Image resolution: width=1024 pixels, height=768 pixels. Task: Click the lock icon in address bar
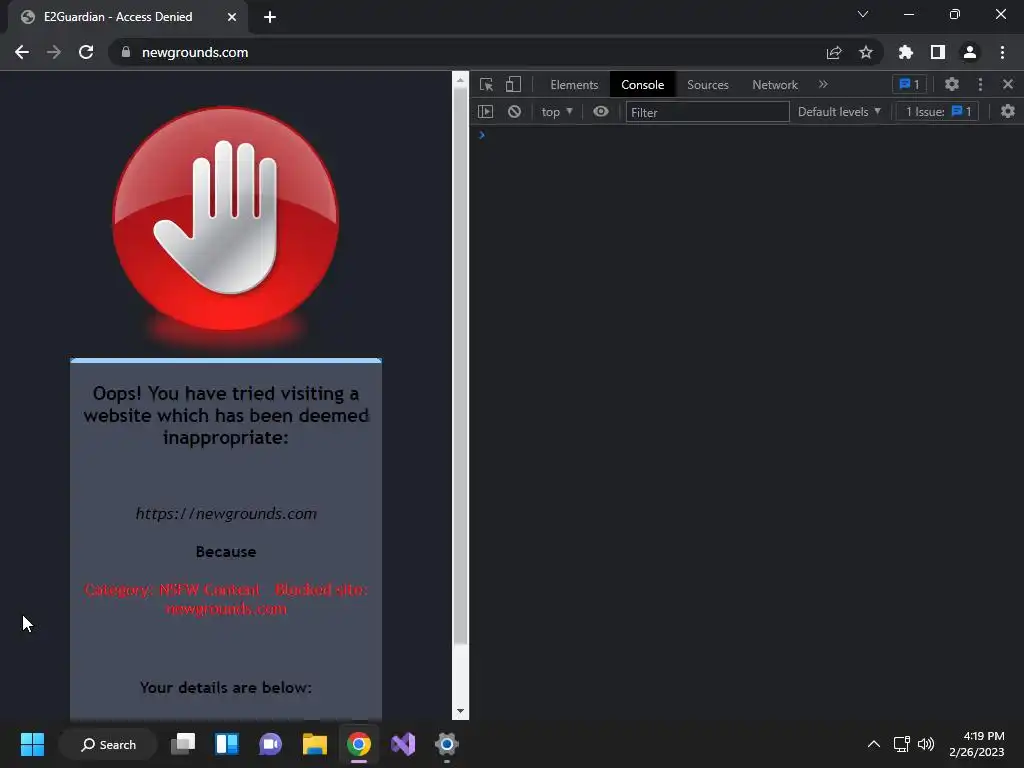pos(126,52)
